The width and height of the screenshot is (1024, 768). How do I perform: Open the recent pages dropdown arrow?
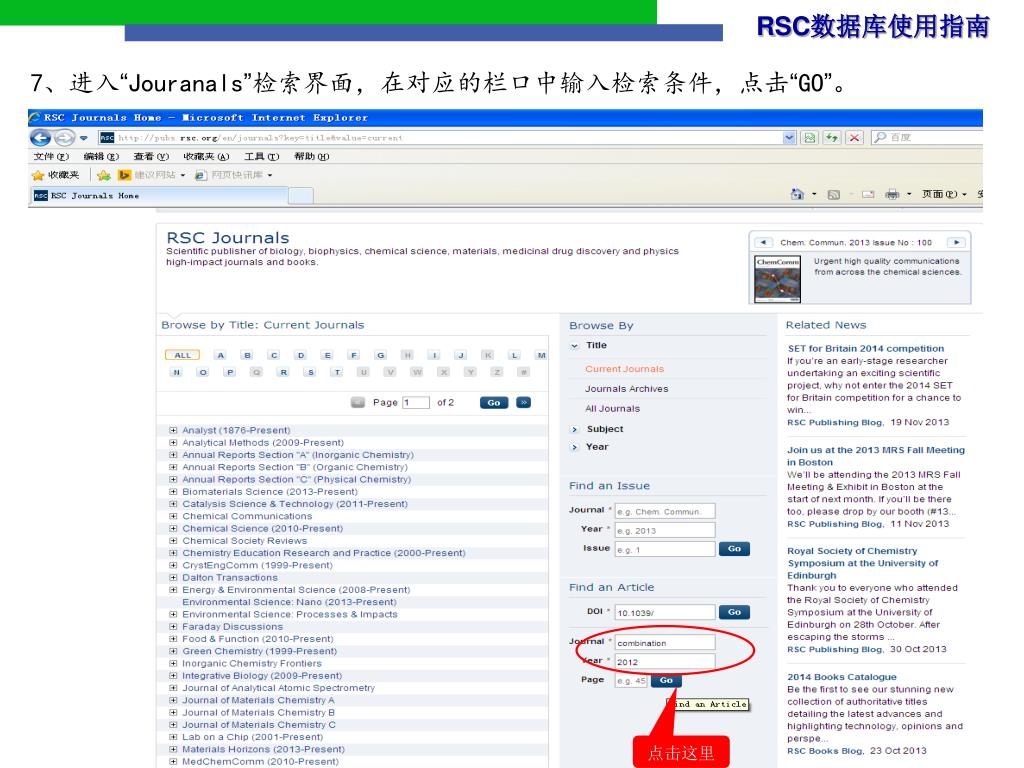pyautogui.click(x=84, y=138)
